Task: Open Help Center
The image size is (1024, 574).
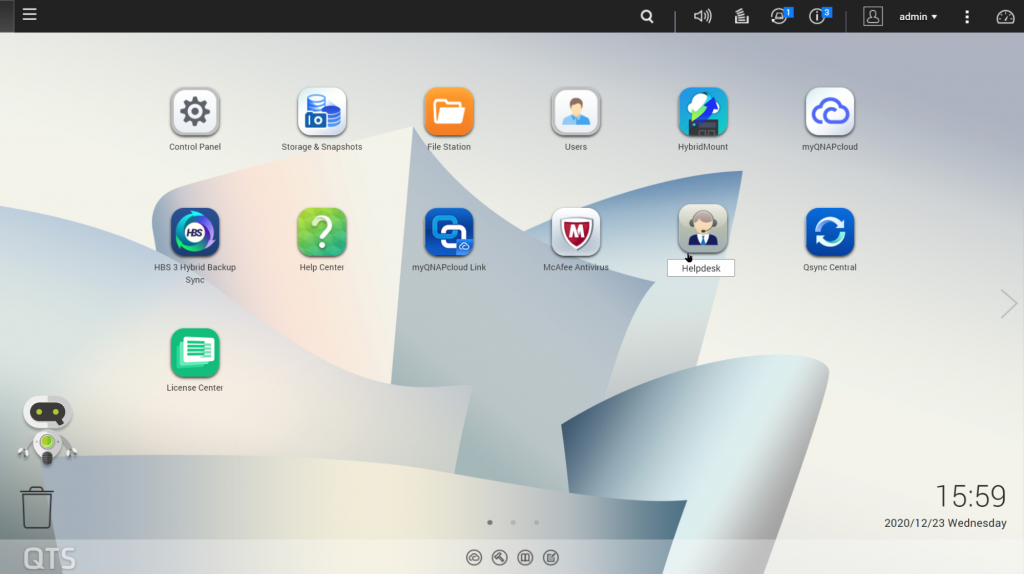Action: tap(321, 232)
